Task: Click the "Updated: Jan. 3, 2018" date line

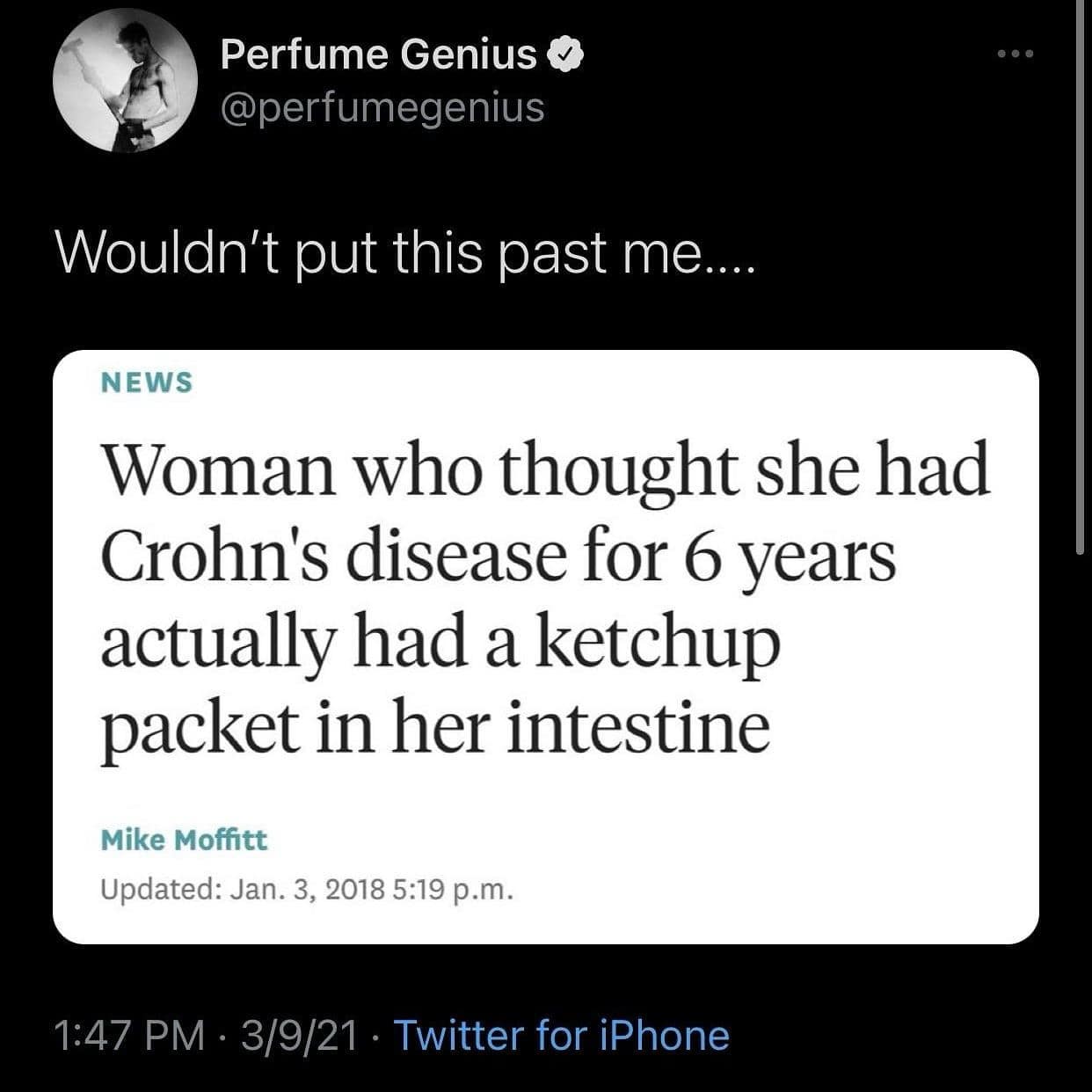Action: point(242,890)
